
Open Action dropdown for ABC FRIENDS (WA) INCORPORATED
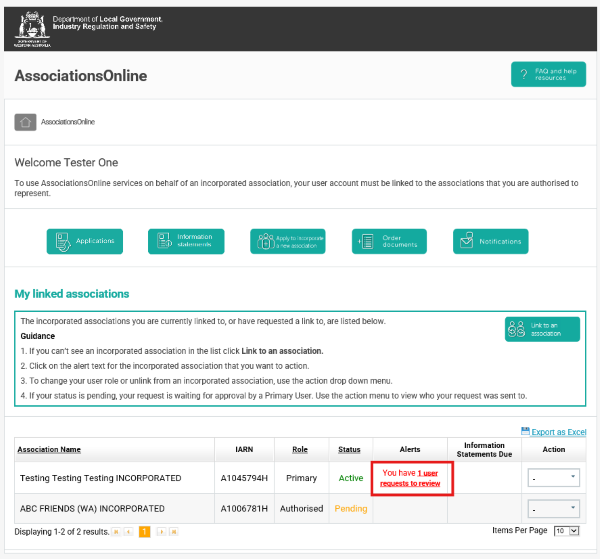554,509
